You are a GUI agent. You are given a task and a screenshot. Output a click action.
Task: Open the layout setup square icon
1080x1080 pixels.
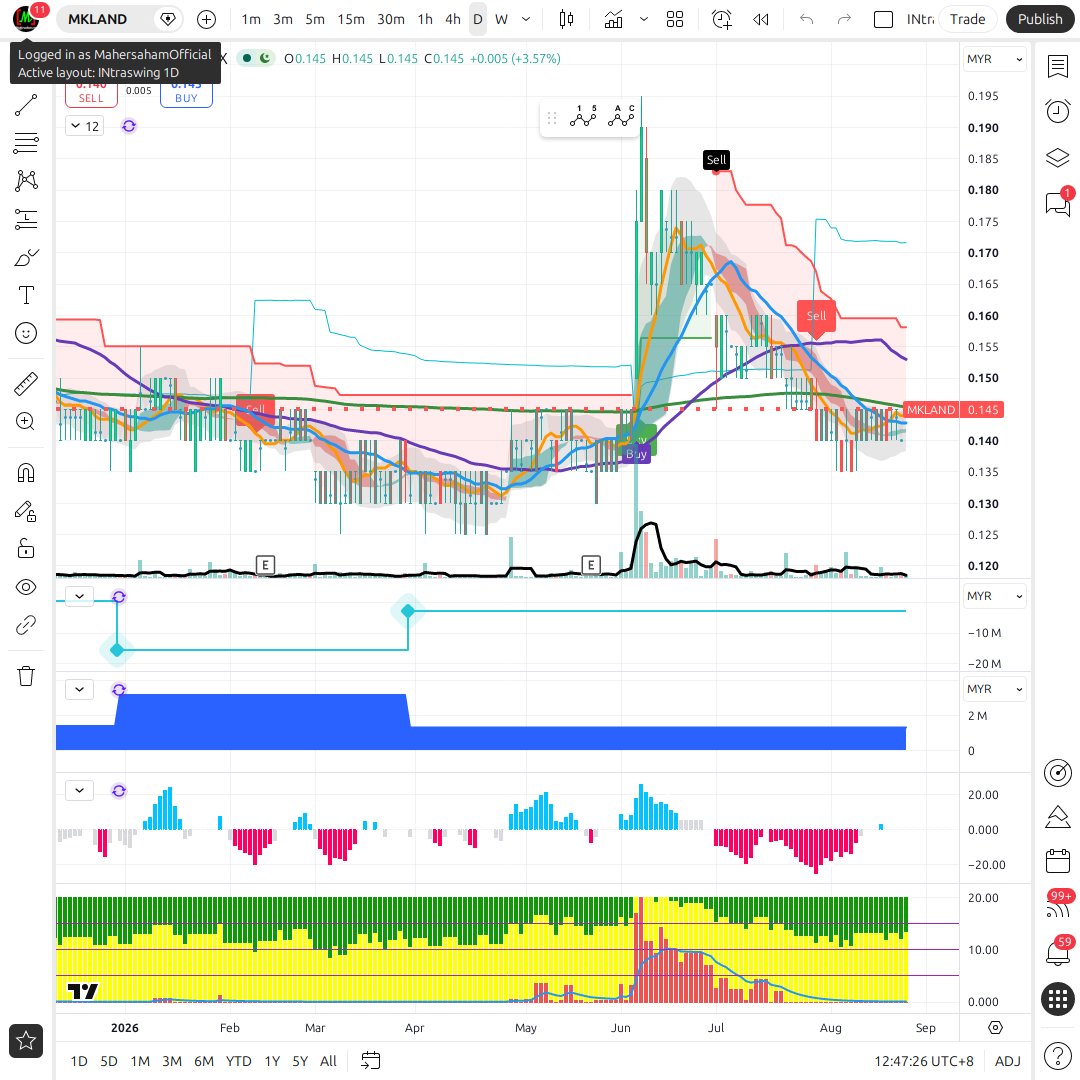[x=883, y=19]
